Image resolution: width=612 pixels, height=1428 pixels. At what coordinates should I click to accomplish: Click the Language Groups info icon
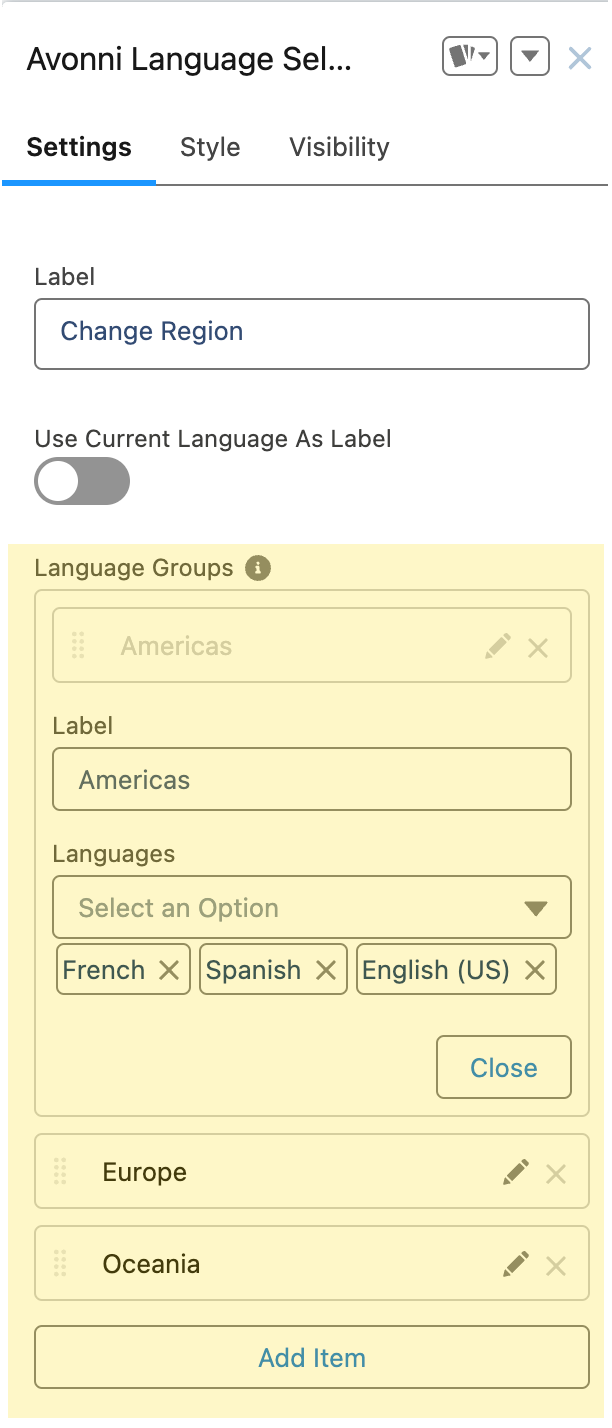coord(258,568)
